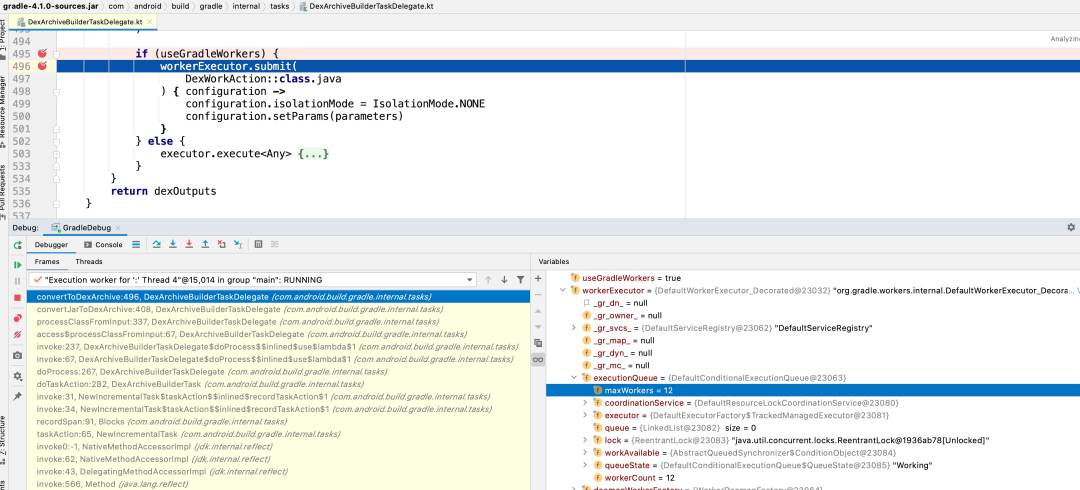1080x490 pixels.
Task: Click the 'tasks' breadcrumb in navigation bar
Action: point(281,6)
